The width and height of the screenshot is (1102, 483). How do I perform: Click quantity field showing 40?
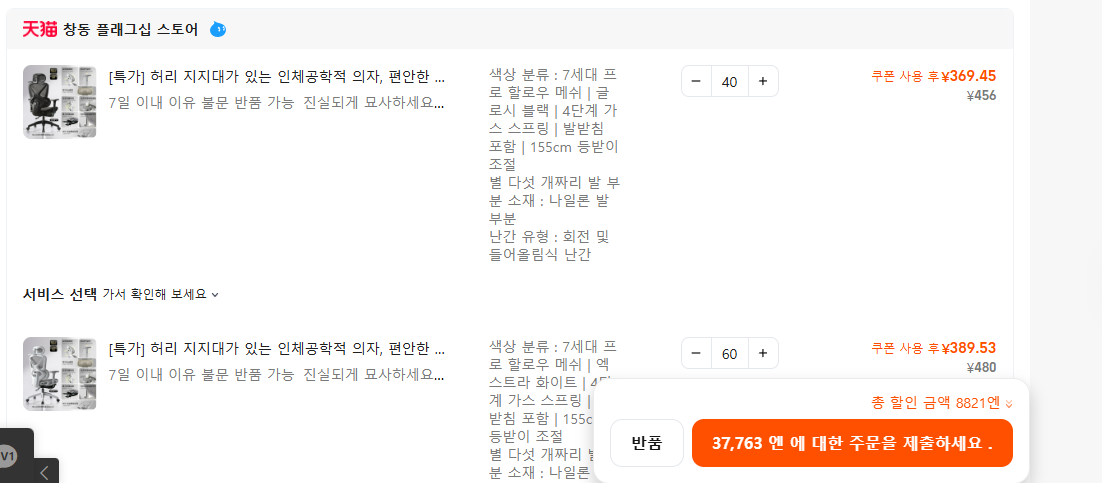coord(729,81)
